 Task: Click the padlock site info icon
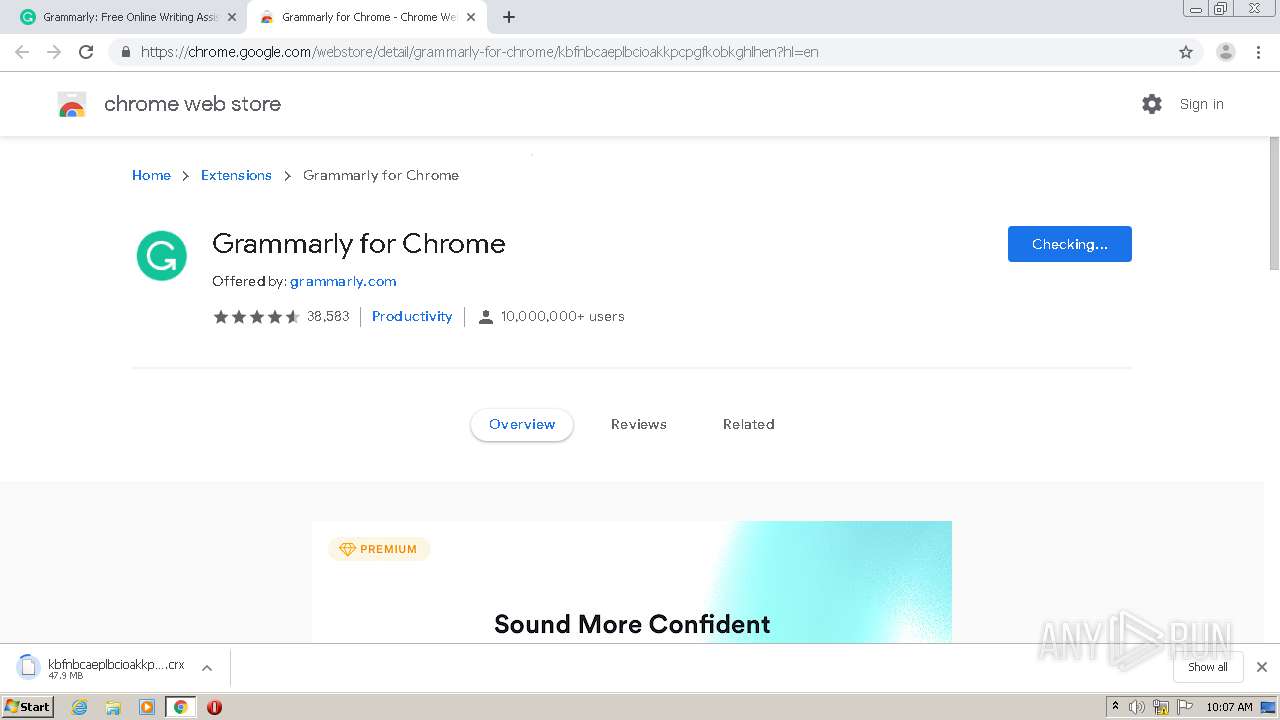point(125,52)
